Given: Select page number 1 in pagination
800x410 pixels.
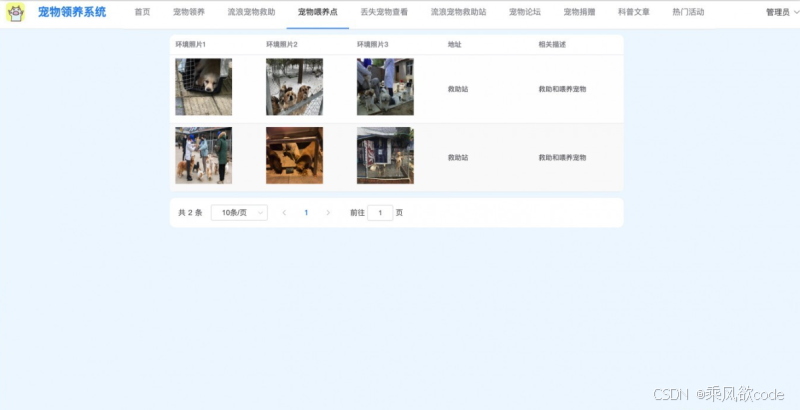Looking at the screenshot, I should [x=306, y=213].
